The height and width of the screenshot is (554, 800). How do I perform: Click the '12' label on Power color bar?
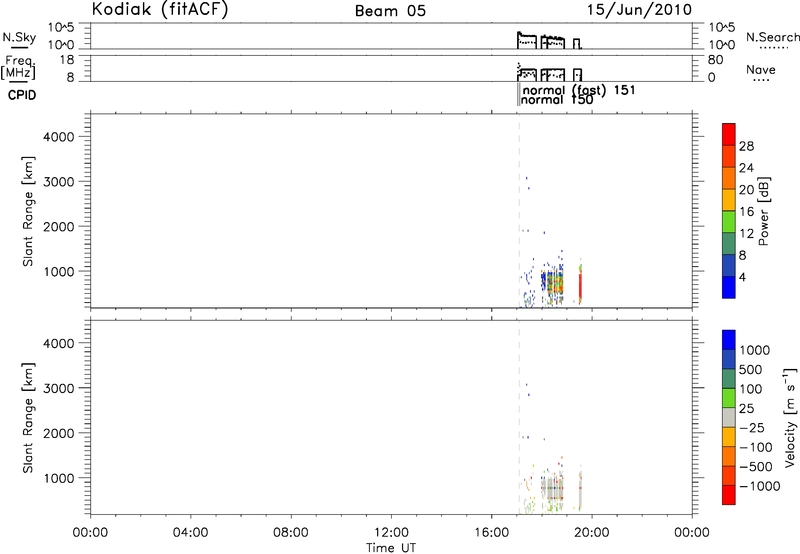[x=746, y=234]
